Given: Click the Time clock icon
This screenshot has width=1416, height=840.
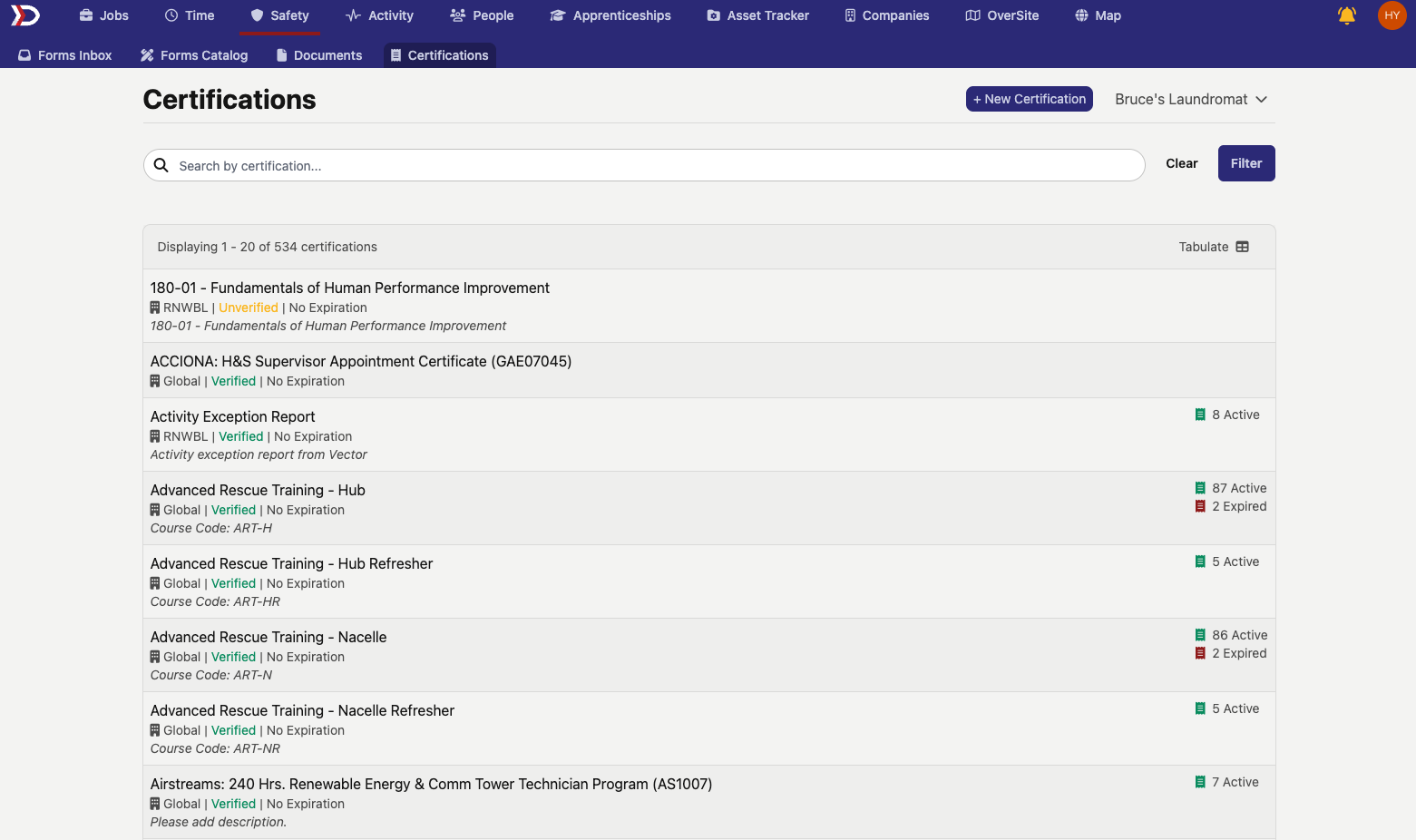Looking at the screenshot, I should pos(171,15).
